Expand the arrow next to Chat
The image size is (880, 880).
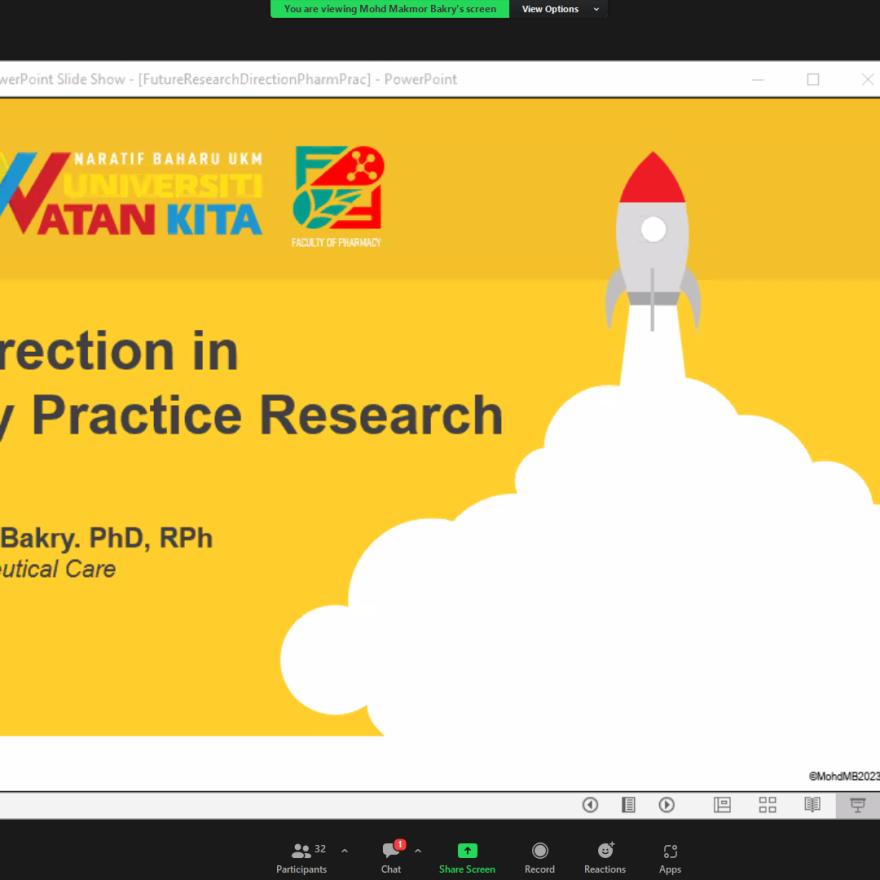418,851
